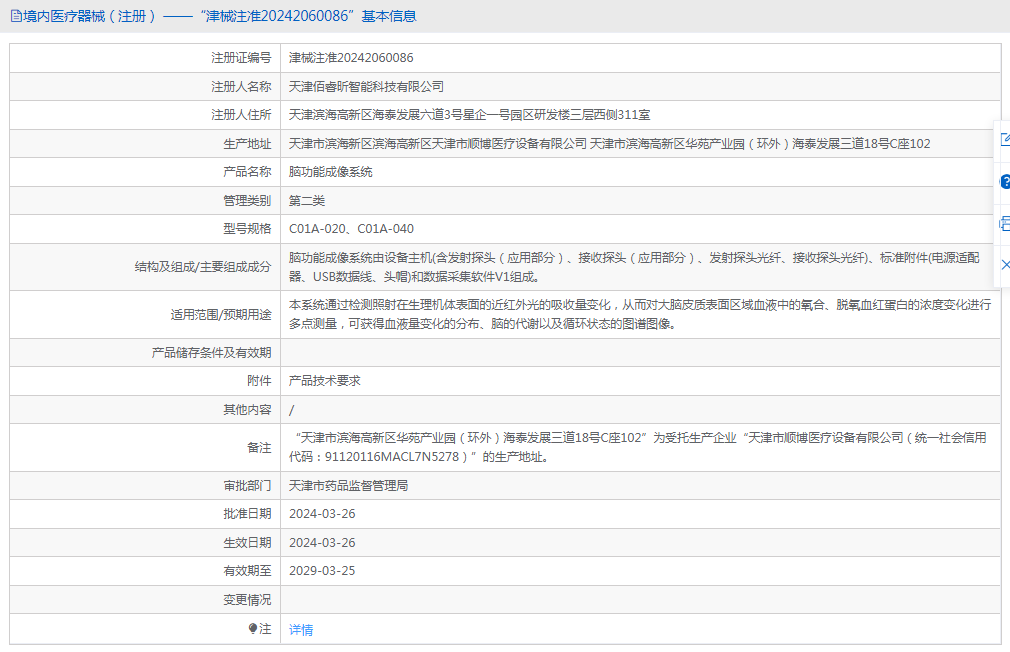Select the 其他内容 label
The image size is (1010, 652).
click(x=247, y=410)
